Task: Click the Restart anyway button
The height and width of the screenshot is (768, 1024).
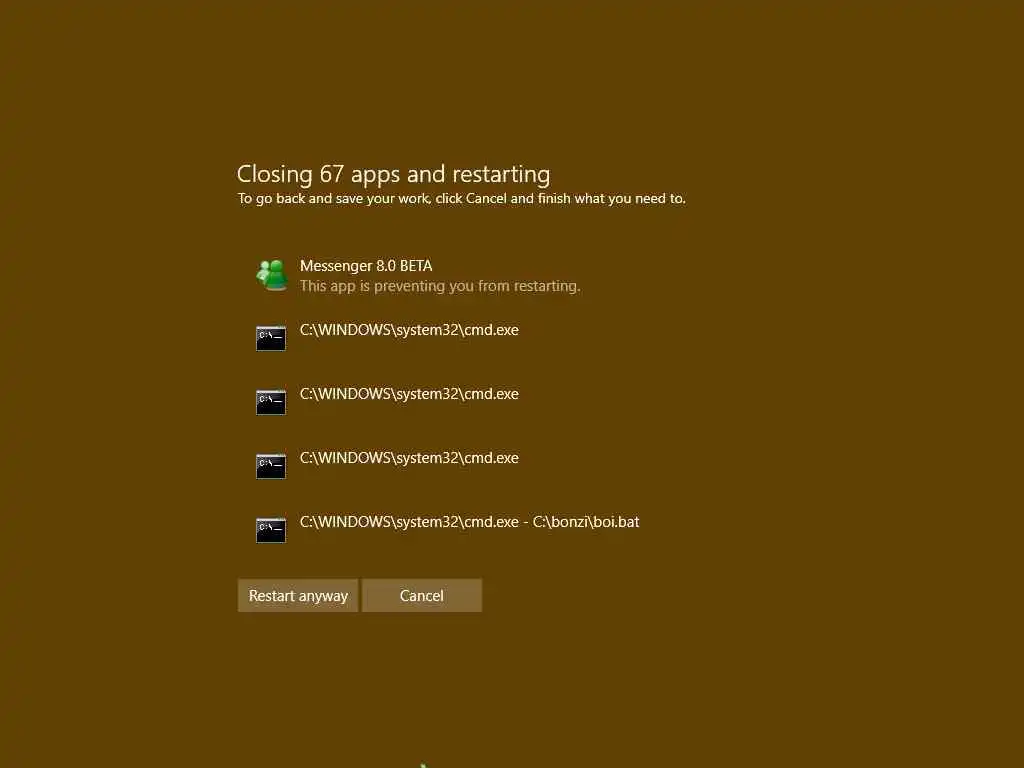Action: click(298, 596)
